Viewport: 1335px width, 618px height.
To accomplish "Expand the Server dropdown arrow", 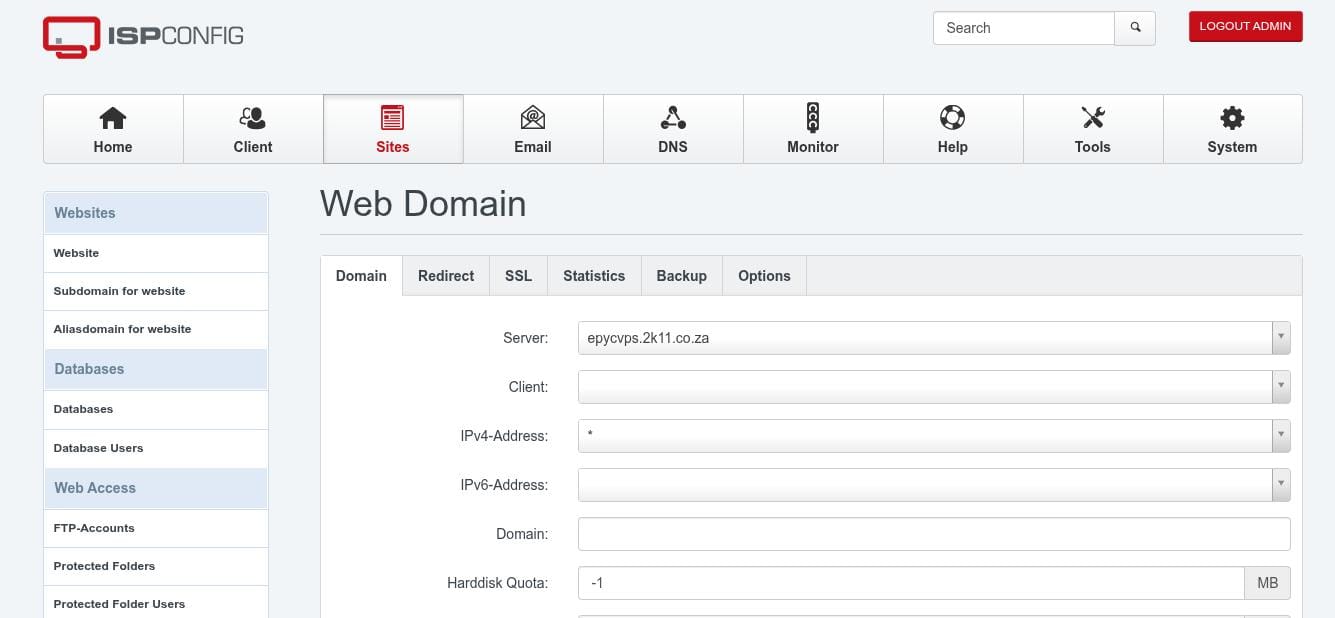I will point(1281,338).
